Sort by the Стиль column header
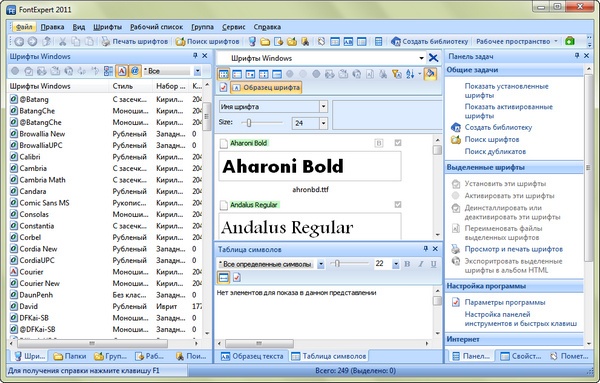Screen dimensions: 600x383 tap(131, 86)
